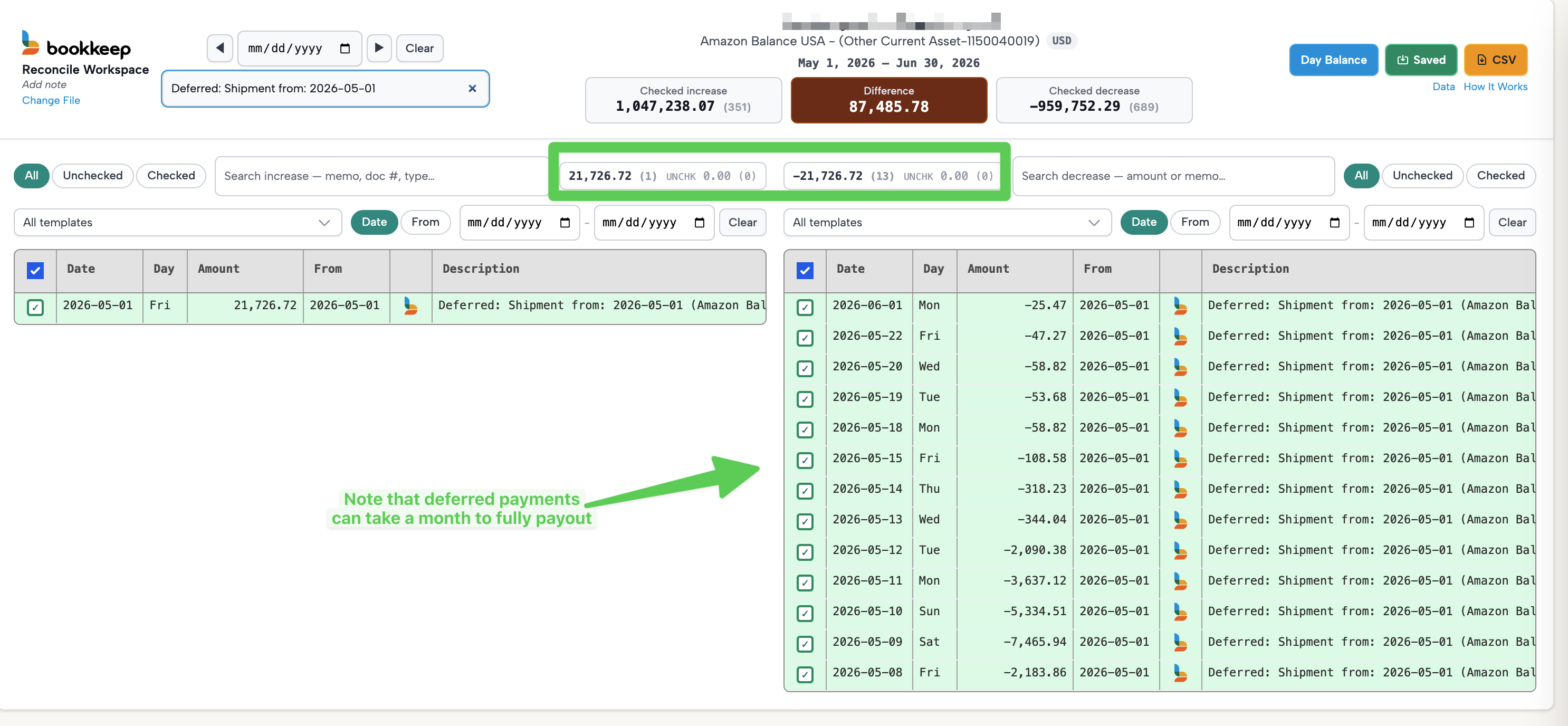Go to previous date with left arrow

point(219,48)
